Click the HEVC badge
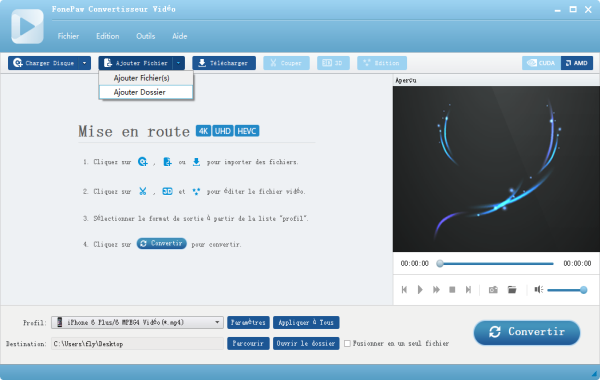Viewport: 600px width, 380px height. [247, 131]
